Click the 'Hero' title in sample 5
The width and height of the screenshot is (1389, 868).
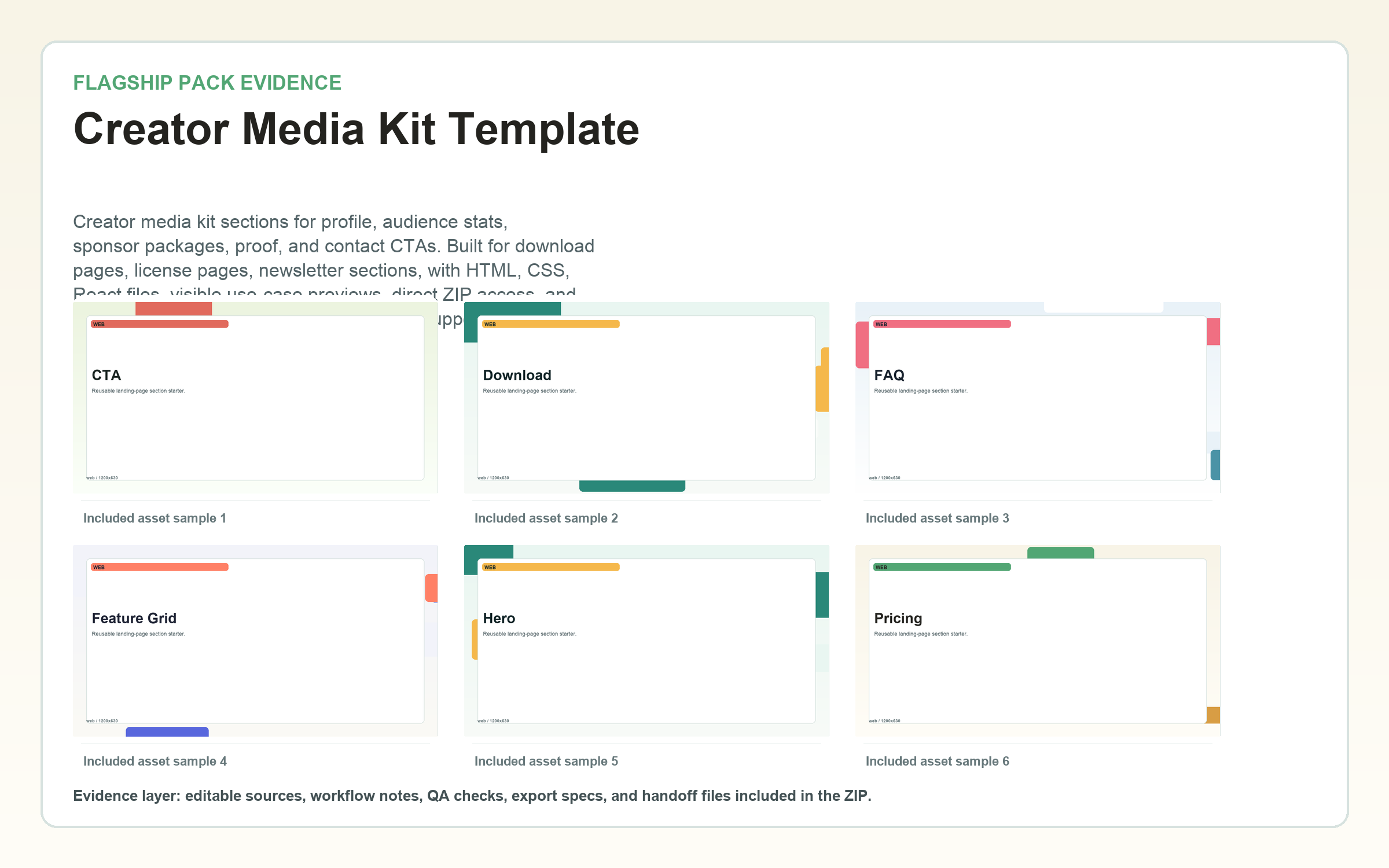click(499, 618)
